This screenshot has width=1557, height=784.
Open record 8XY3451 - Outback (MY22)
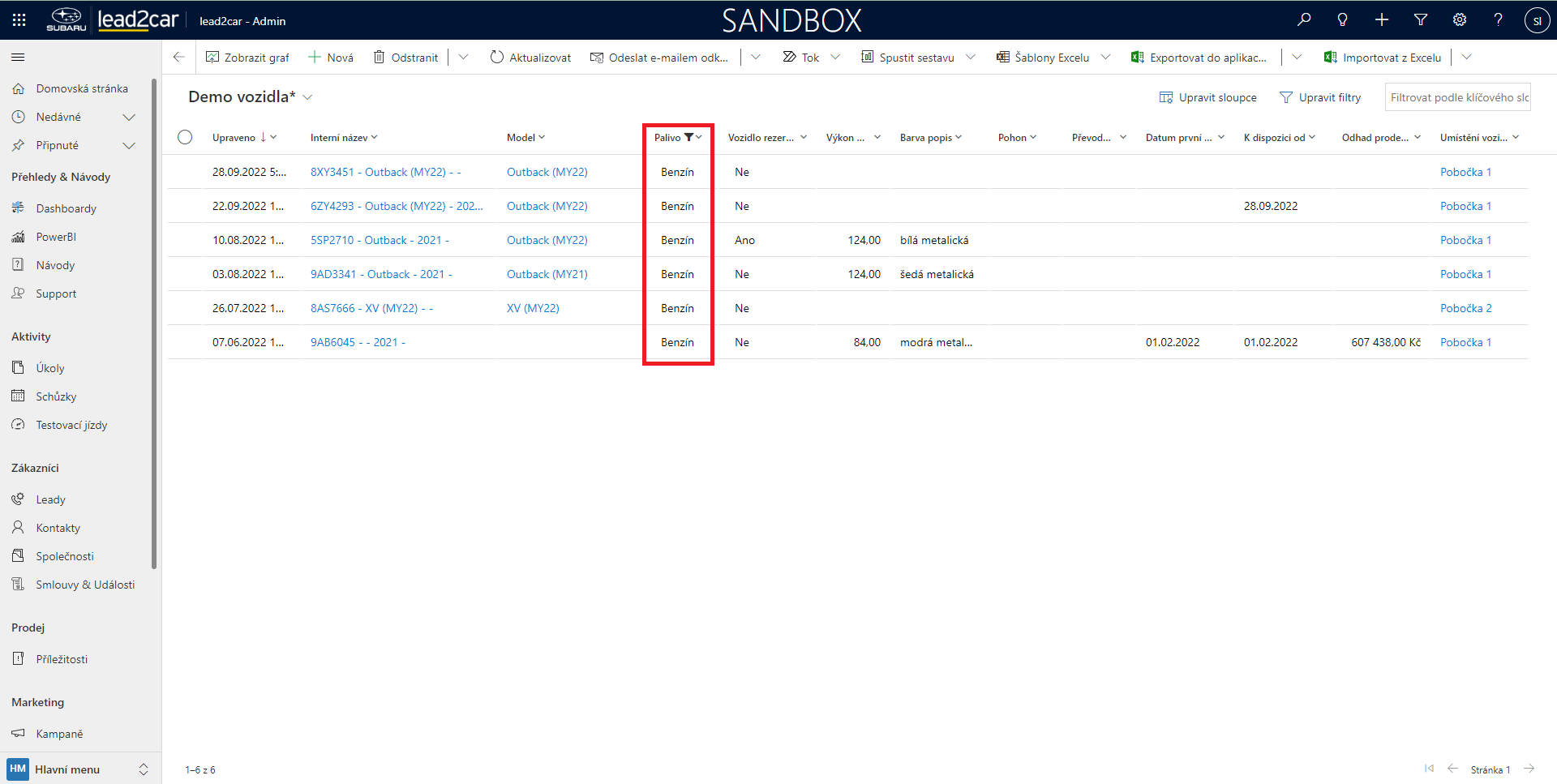(x=378, y=172)
